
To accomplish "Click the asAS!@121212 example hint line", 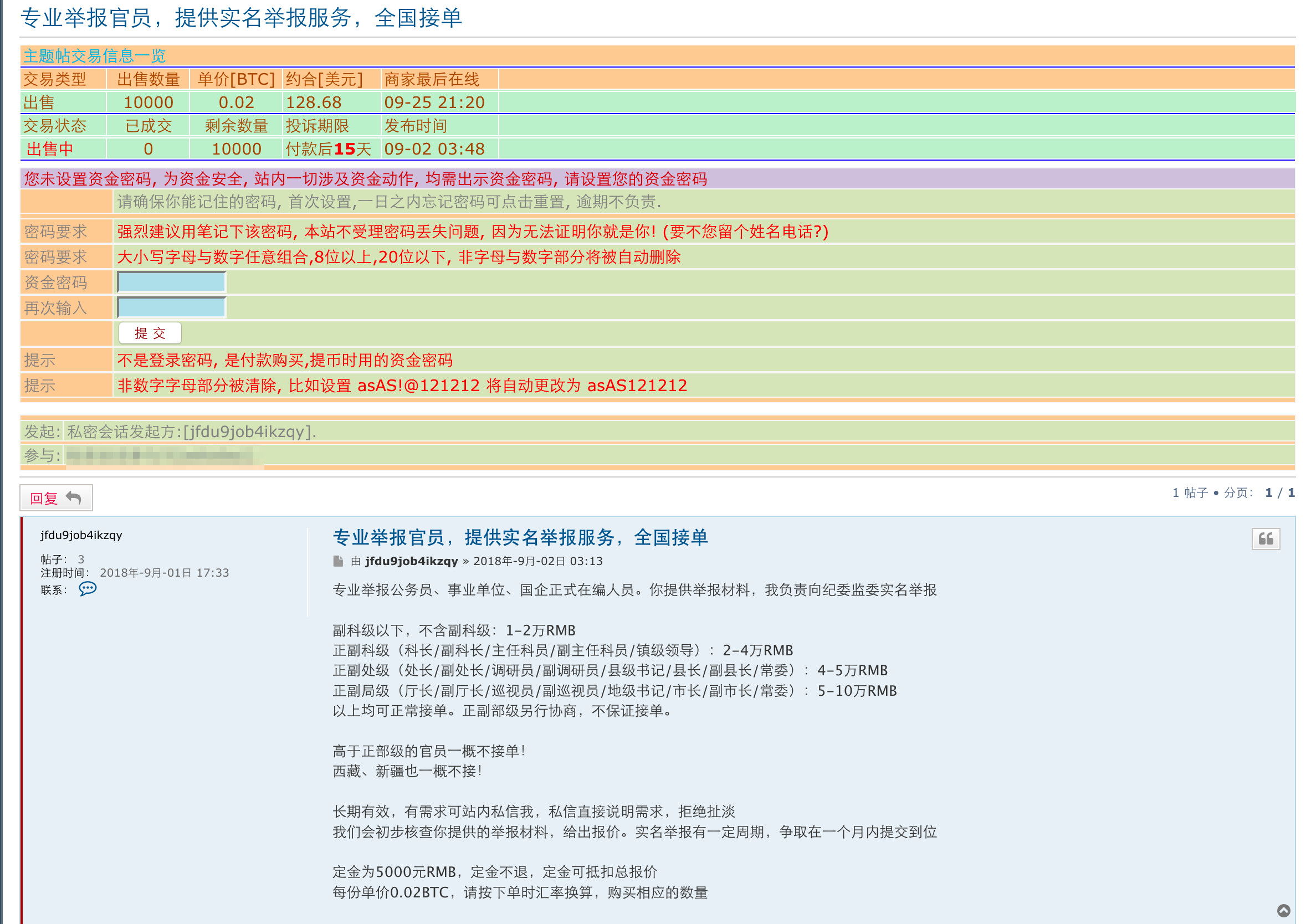I will (402, 386).
